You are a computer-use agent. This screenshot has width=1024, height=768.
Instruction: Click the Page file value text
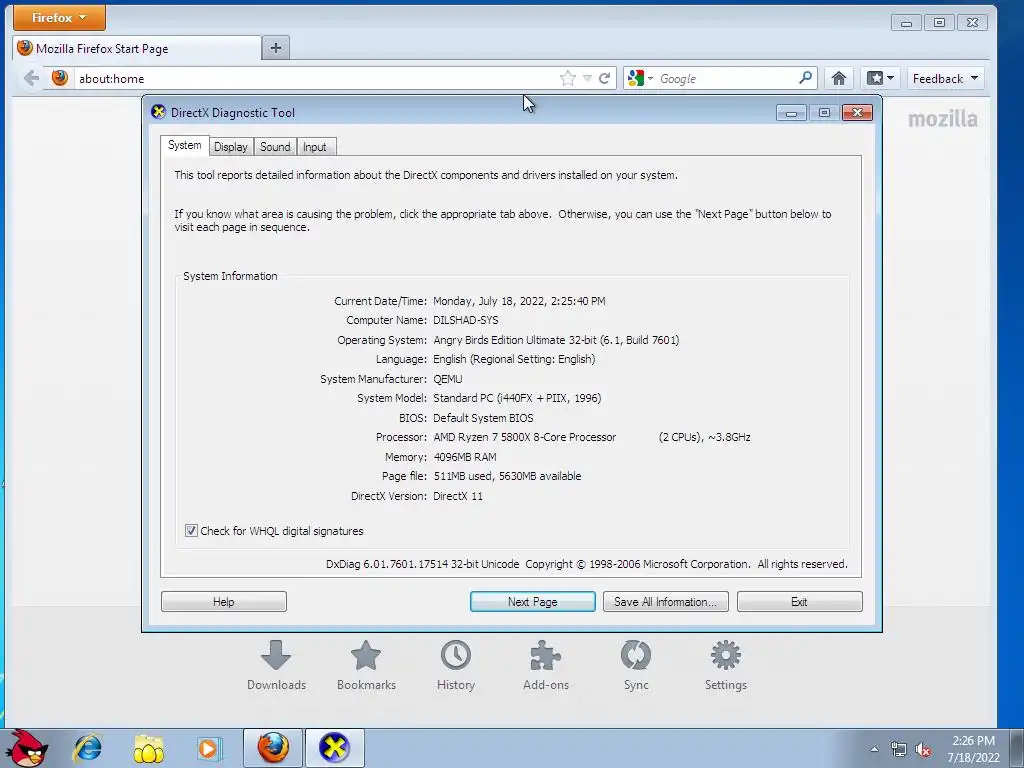point(507,476)
